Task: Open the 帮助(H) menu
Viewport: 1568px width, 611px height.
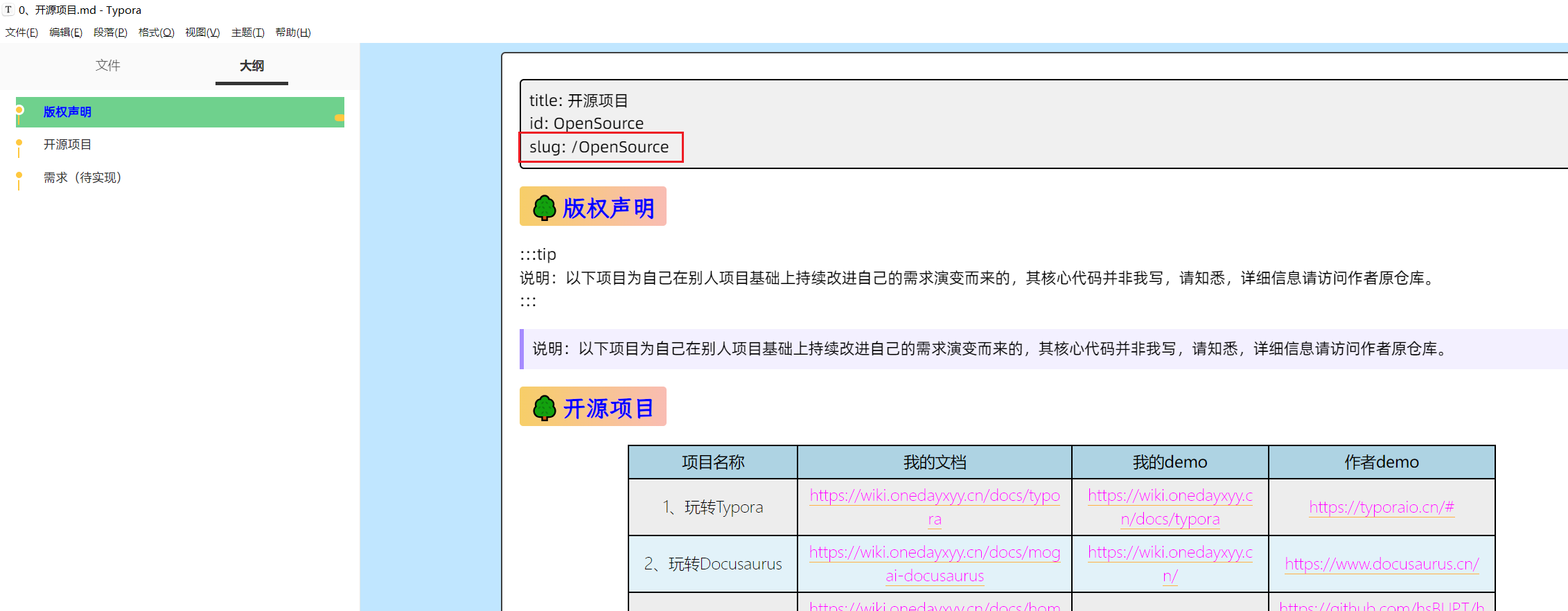Action: pos(292,33)
